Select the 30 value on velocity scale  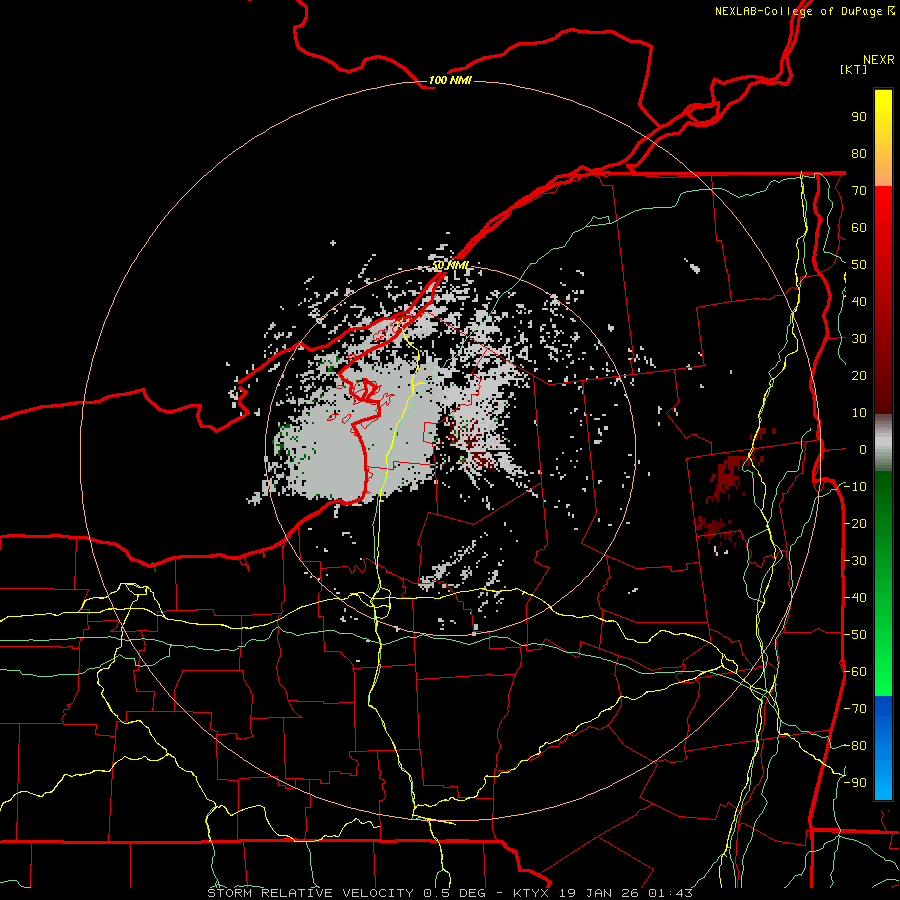(x=859, y=339)
